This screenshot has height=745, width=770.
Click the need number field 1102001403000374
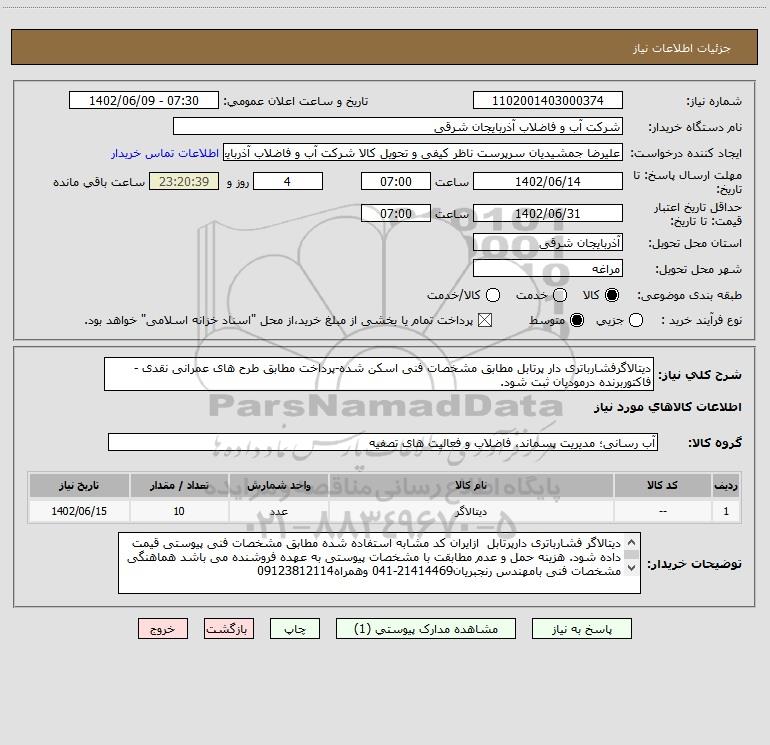[548, 100]
